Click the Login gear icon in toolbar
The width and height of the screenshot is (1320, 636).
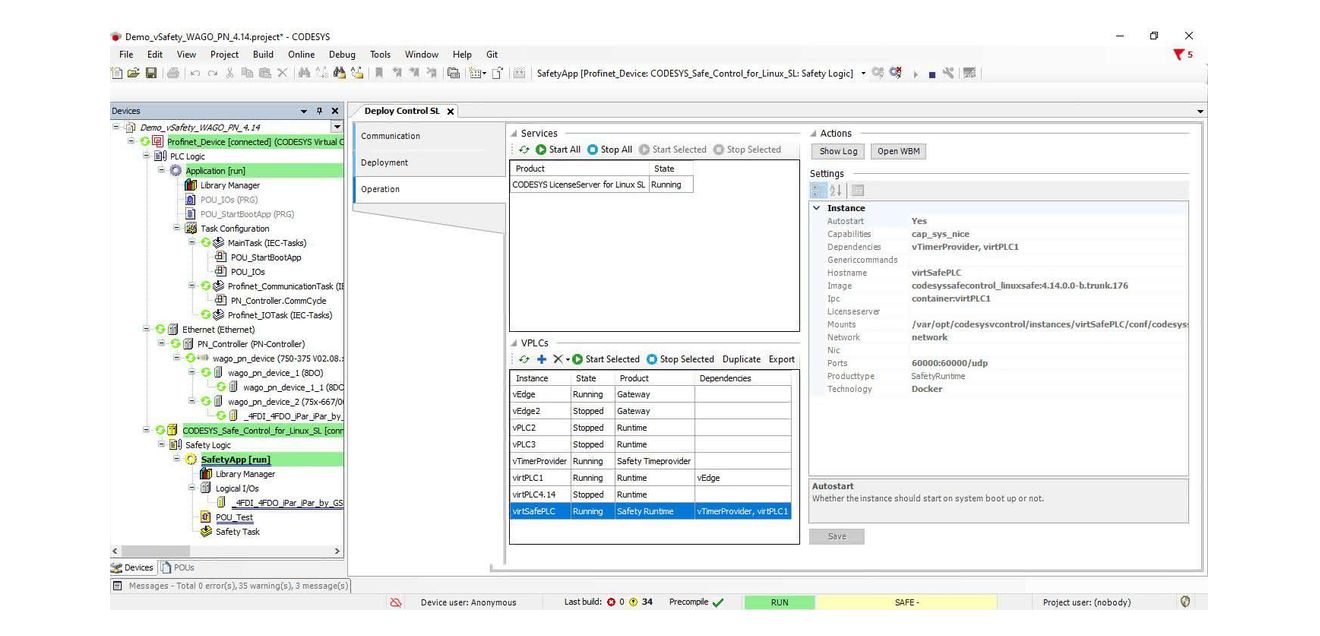877,73
